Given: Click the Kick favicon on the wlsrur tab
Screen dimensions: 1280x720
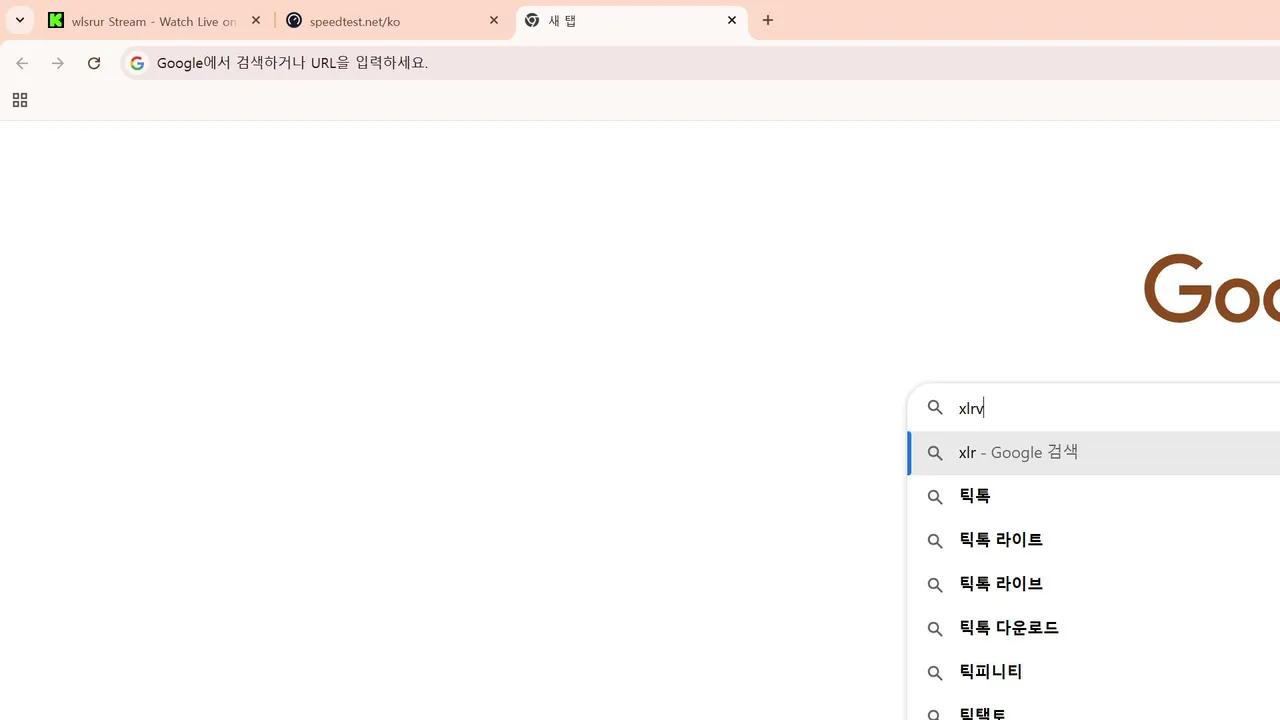Looking at the screenshot, I should point(56,21).
